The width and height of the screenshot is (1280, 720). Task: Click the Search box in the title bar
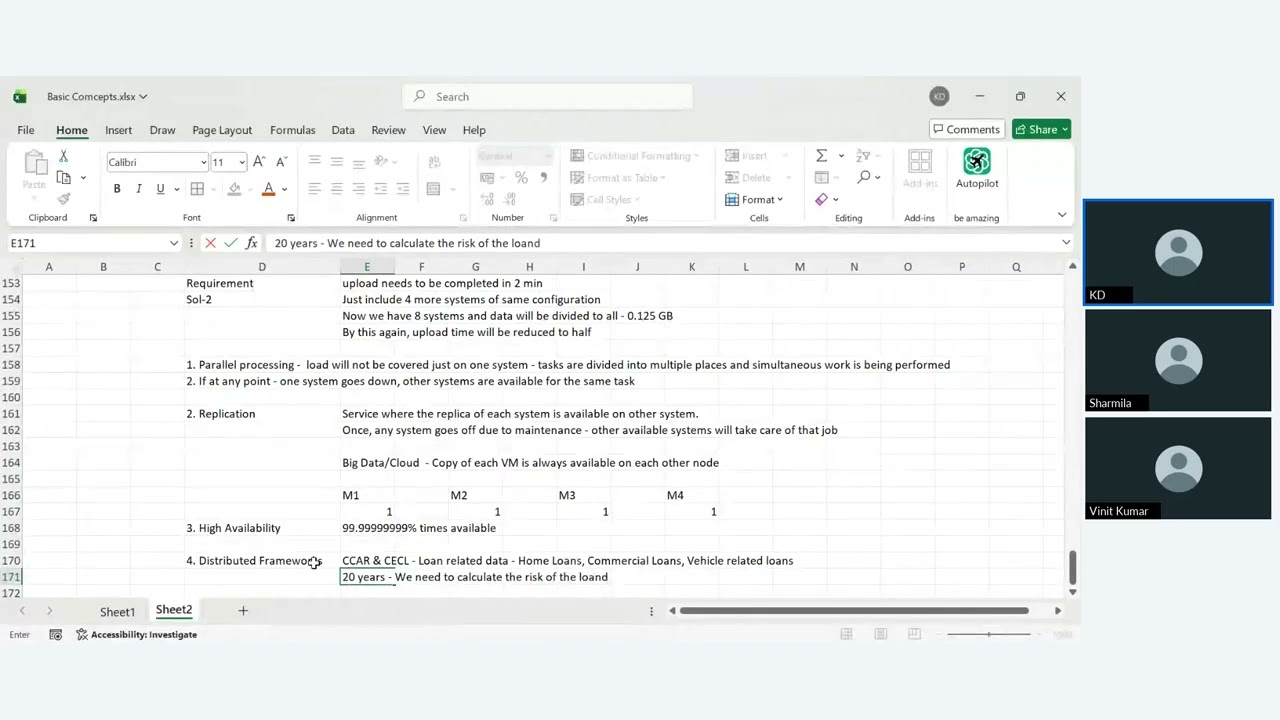coord(548,97)
